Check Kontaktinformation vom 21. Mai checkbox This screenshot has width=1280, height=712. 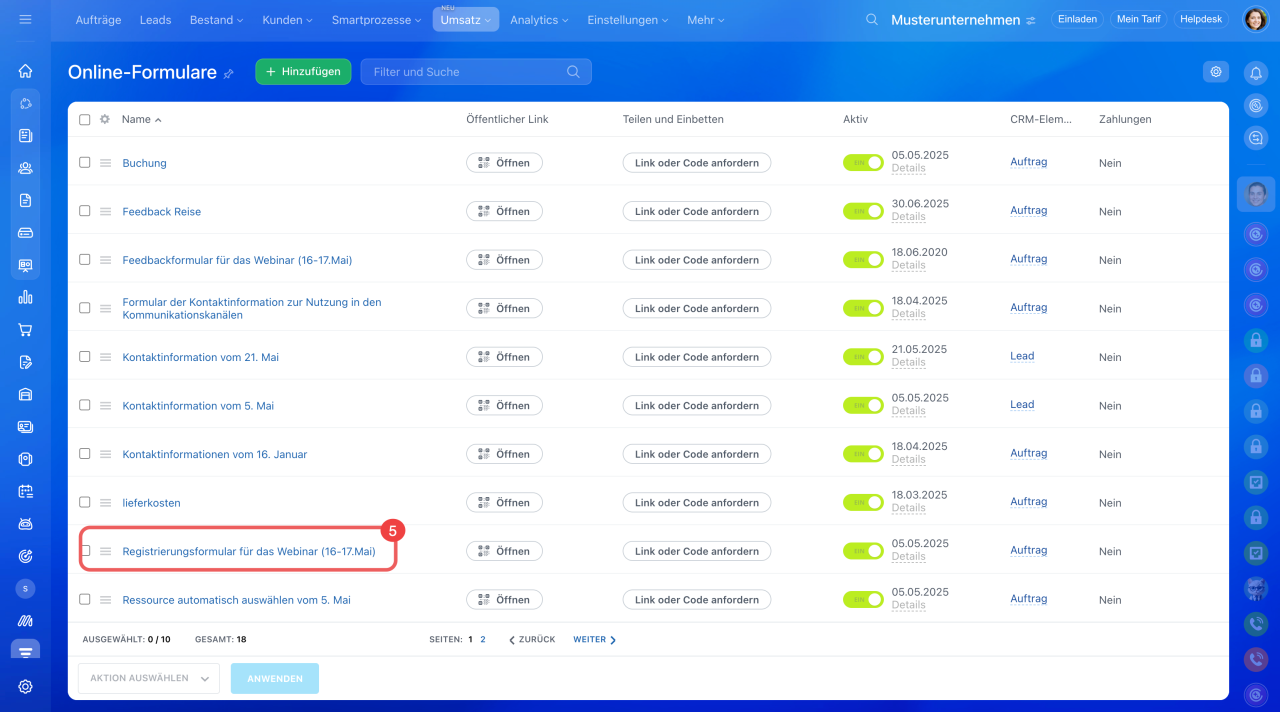[x=85, y=356]
